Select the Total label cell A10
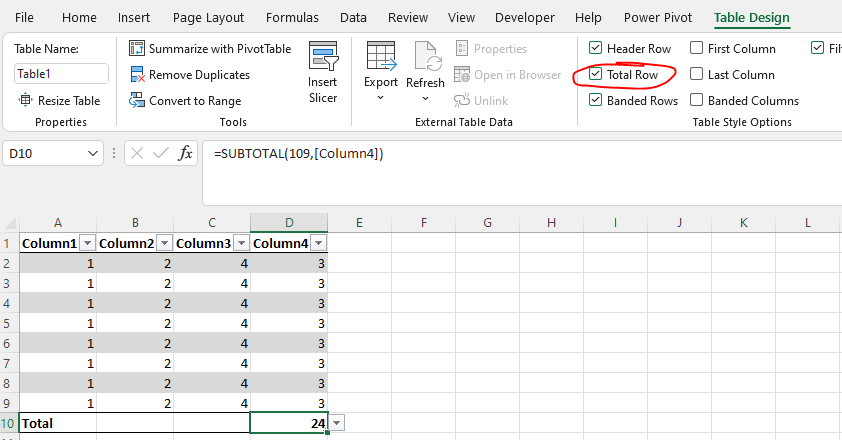 pyautogui.click(x=58, y=423)
